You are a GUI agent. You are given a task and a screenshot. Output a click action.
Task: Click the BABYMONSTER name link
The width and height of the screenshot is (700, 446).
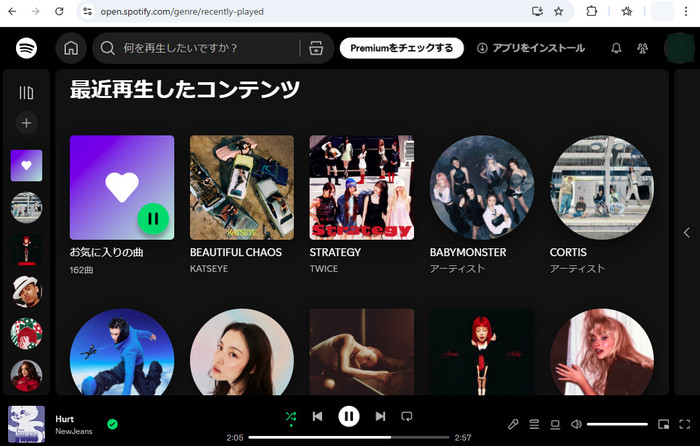point(468,252)
